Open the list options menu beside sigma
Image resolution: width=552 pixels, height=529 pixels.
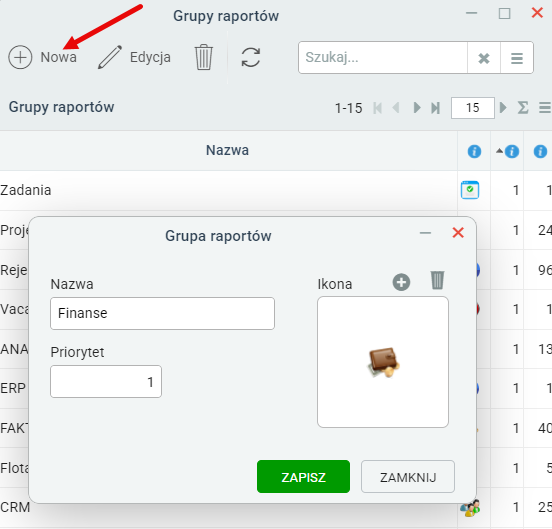545,107
